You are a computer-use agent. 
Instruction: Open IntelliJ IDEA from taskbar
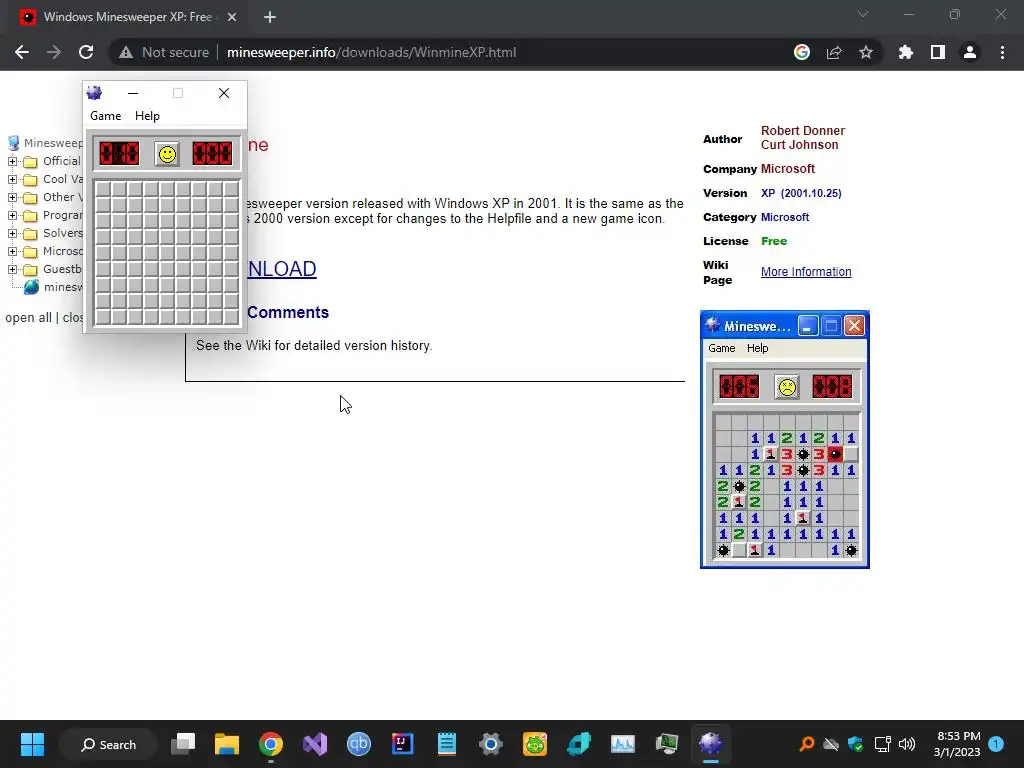tap(402, 744)
